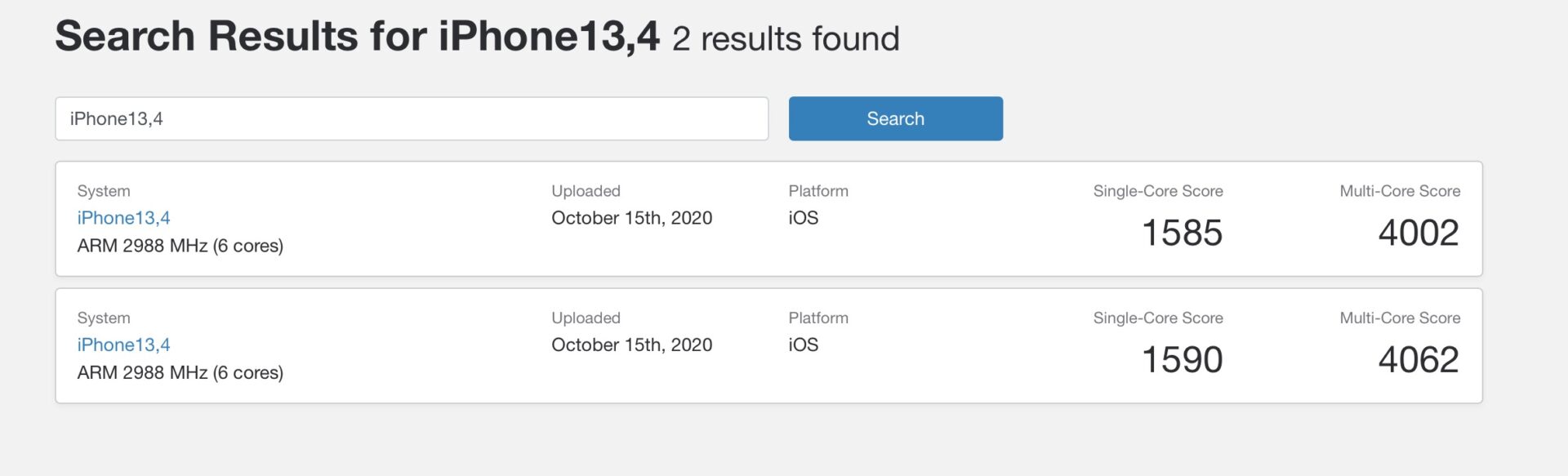Click the 2 results found text
1568x476 pixels.
pos(785,38)
